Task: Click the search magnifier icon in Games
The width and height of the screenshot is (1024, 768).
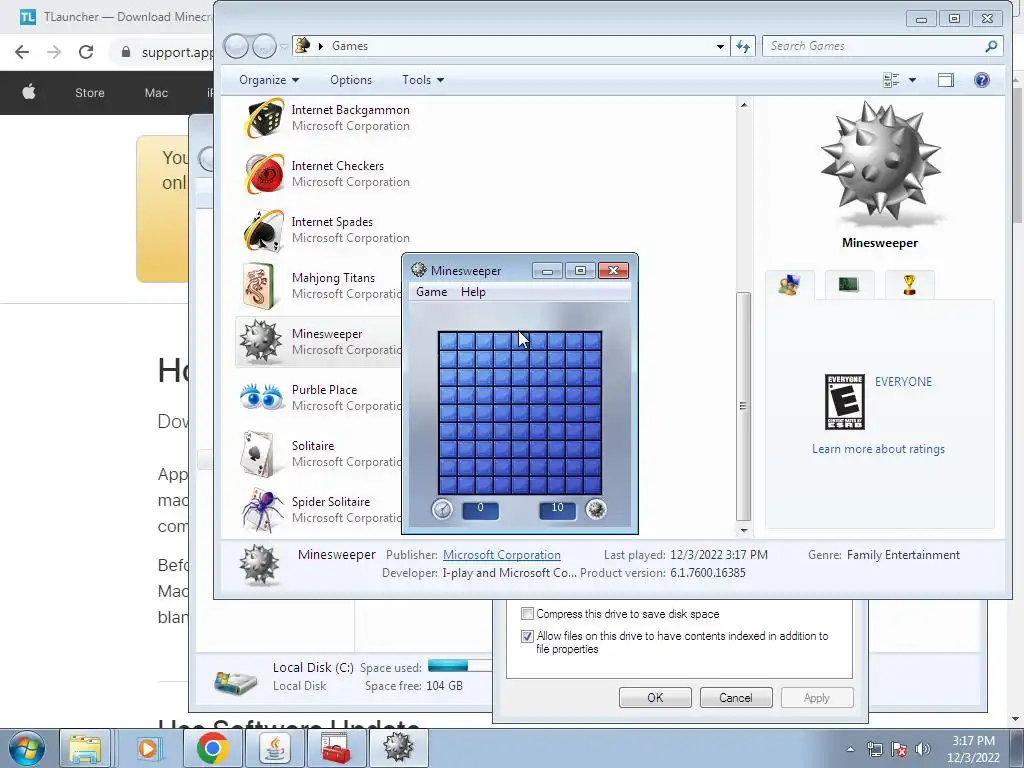Action: click(991, 46)
